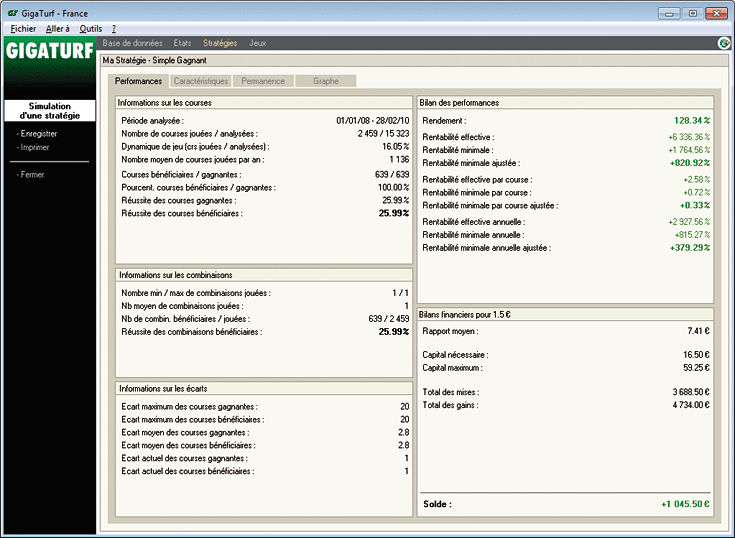Click Imprimer in the sidebar
This screenshot has width=735, height=538.
(x=33, y=147)
